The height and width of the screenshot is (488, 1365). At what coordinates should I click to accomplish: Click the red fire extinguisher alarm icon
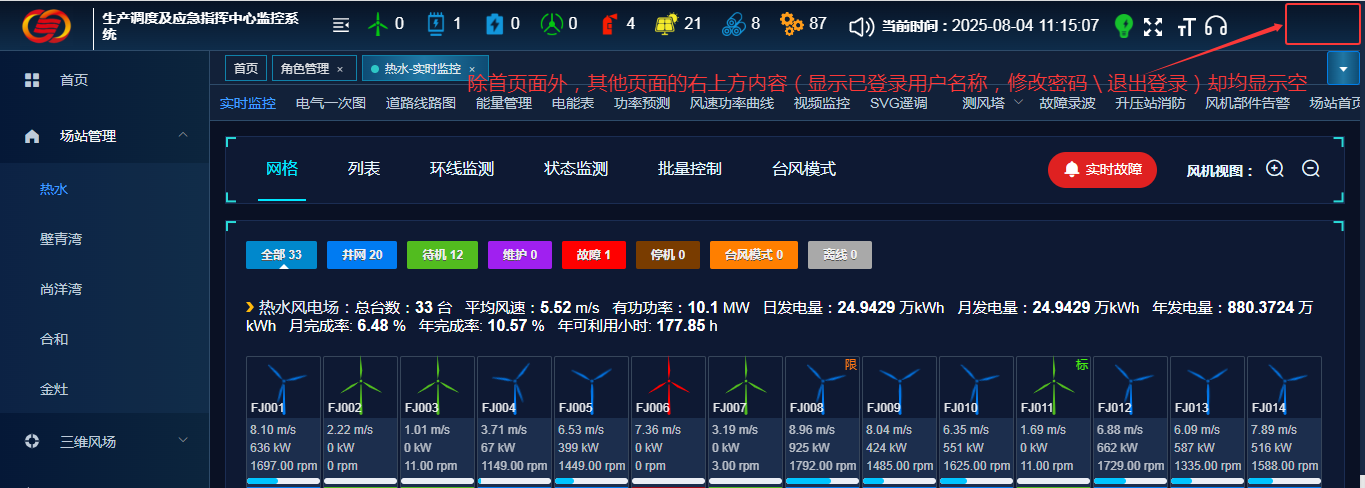610,24
